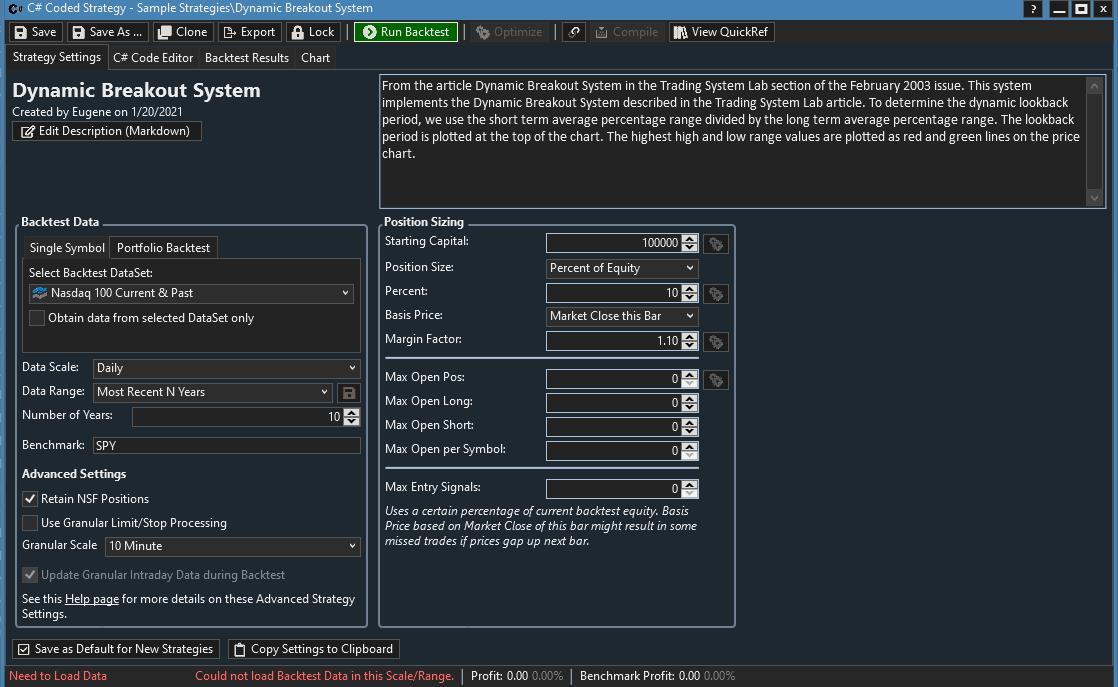
Task: Click the save icon beside Data Range
Action: tap(349, 393)
